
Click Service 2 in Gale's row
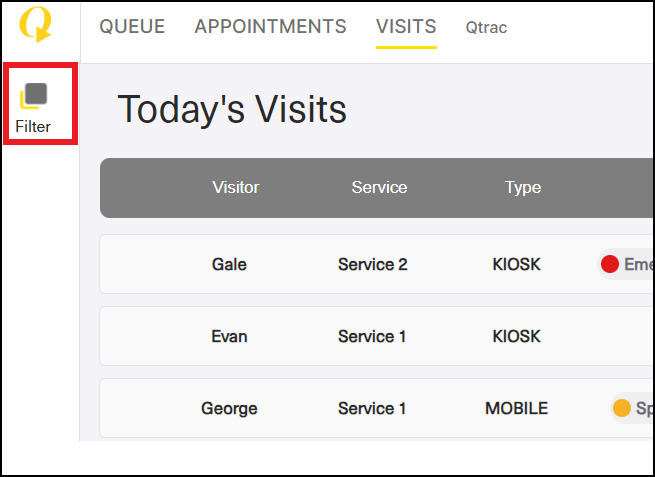pos(373,264)
